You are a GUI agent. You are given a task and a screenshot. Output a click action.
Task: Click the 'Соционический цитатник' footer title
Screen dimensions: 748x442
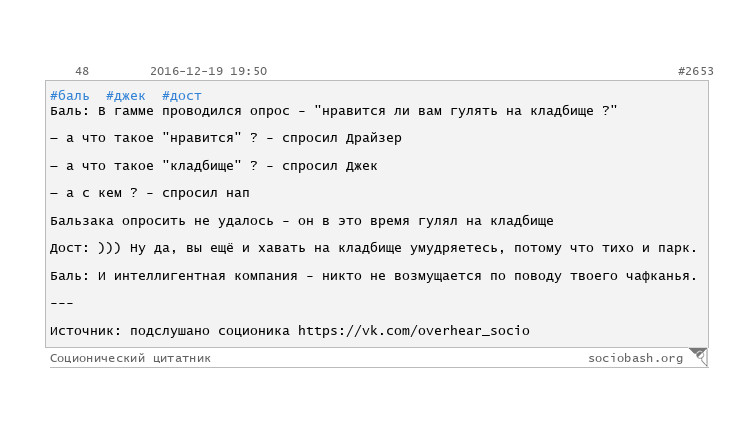pyautogui.click(x=130, y=358)
